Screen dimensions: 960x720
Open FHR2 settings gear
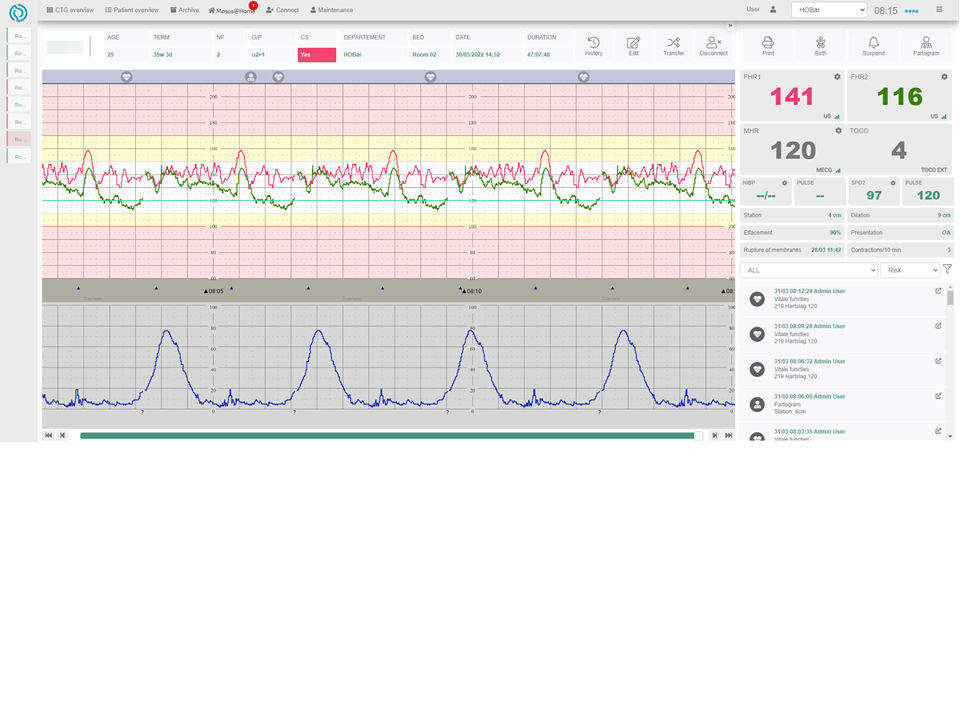click(944, 77)
